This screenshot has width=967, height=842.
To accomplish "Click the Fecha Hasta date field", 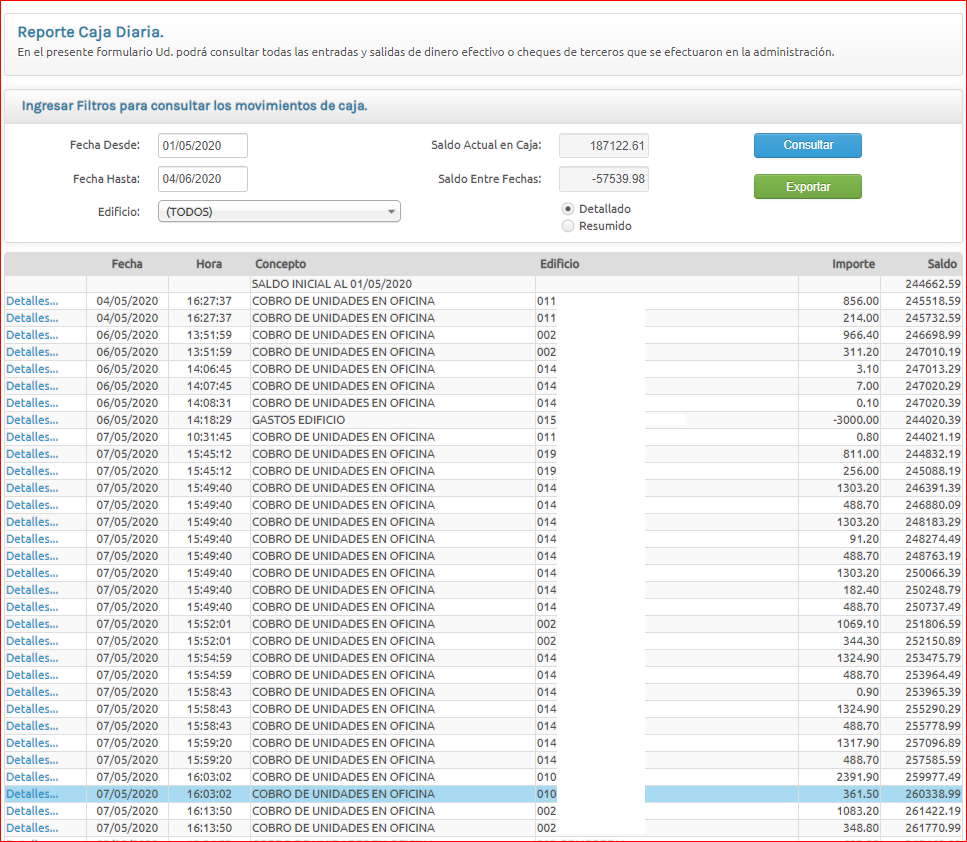I will (203, 179).
